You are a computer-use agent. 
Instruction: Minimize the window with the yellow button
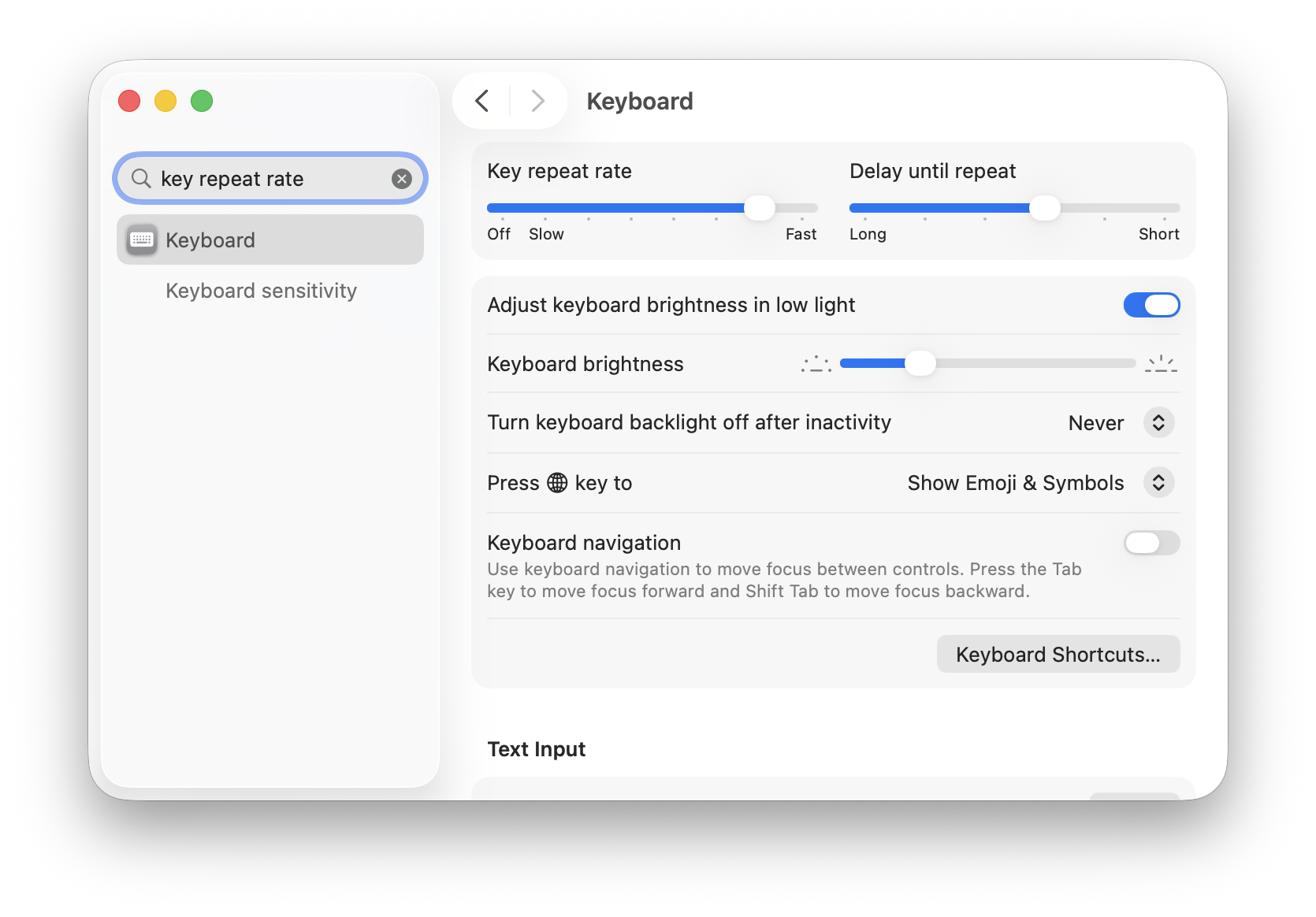click(165, 101)
